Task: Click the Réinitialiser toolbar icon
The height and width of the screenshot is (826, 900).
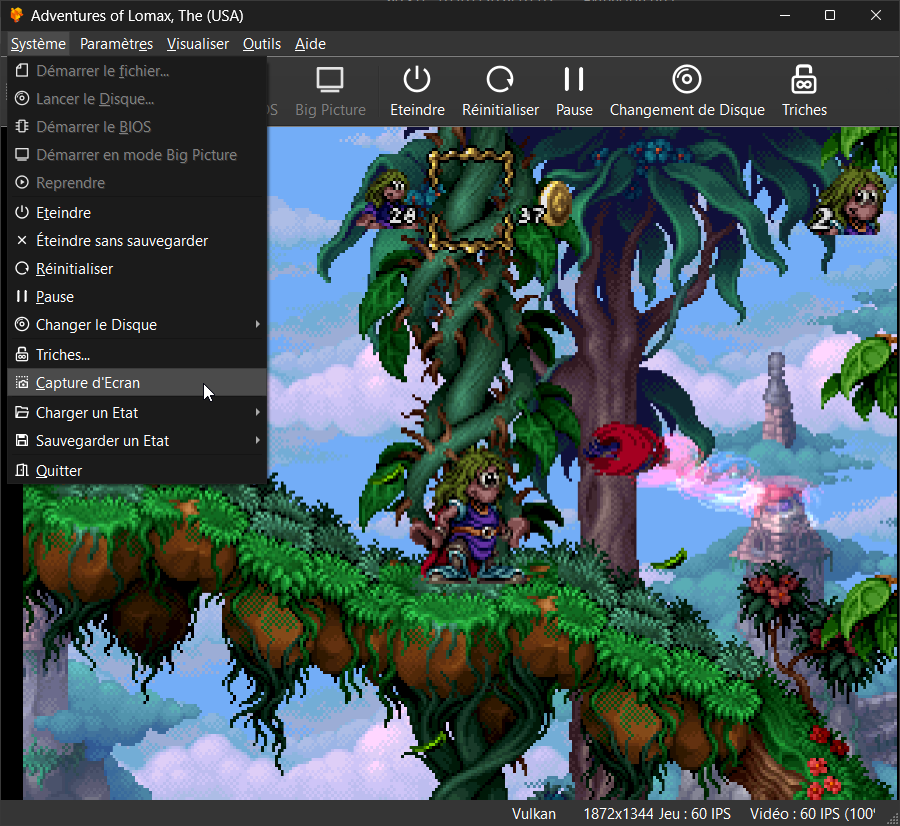Action: tap(500, 79)
